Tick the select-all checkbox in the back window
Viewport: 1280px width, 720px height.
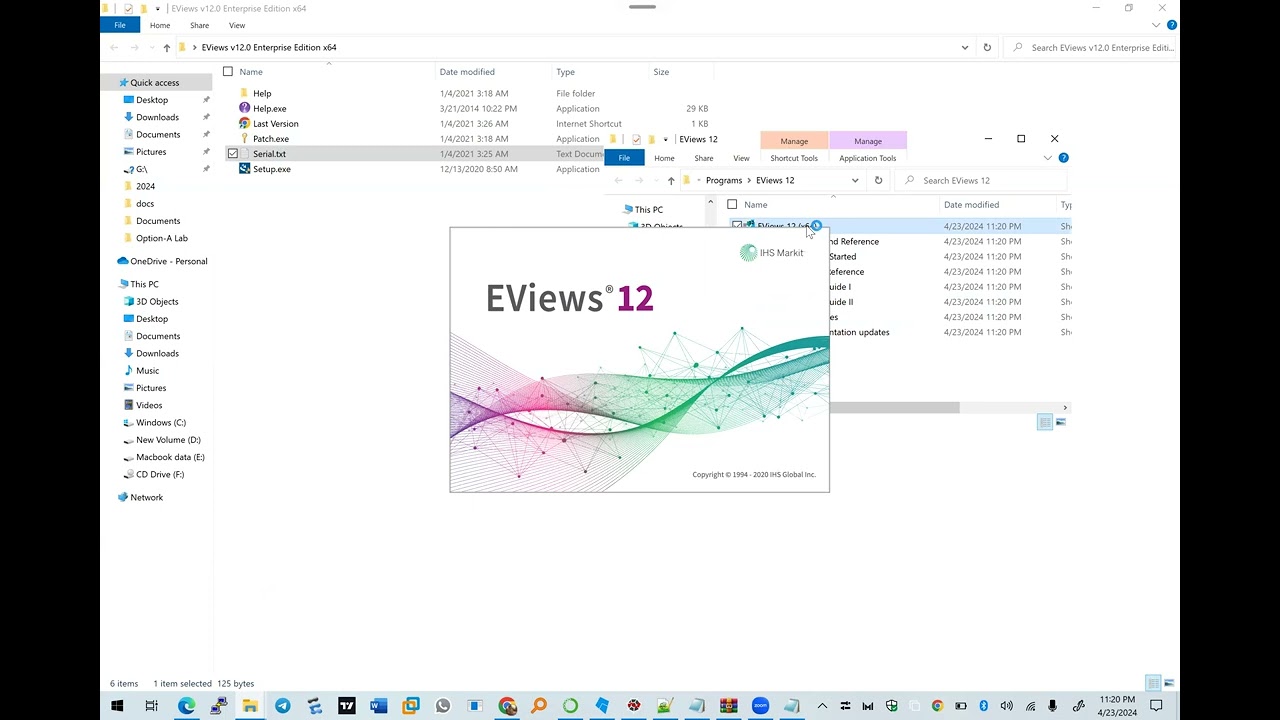(x=228, y=72)
